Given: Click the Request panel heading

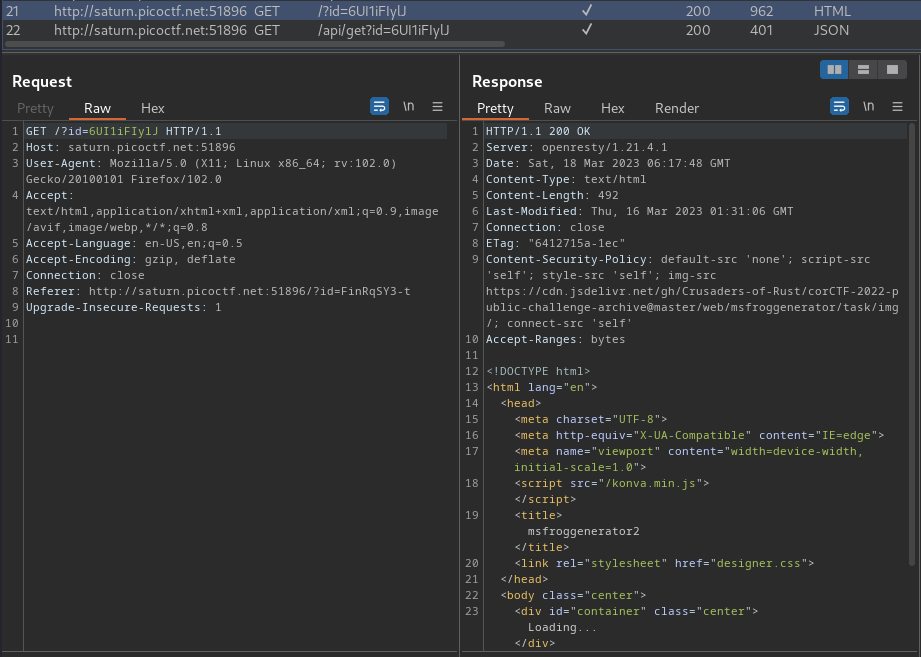Looking at the screenshot, I should pyautogui.click(x=42, y=82).
